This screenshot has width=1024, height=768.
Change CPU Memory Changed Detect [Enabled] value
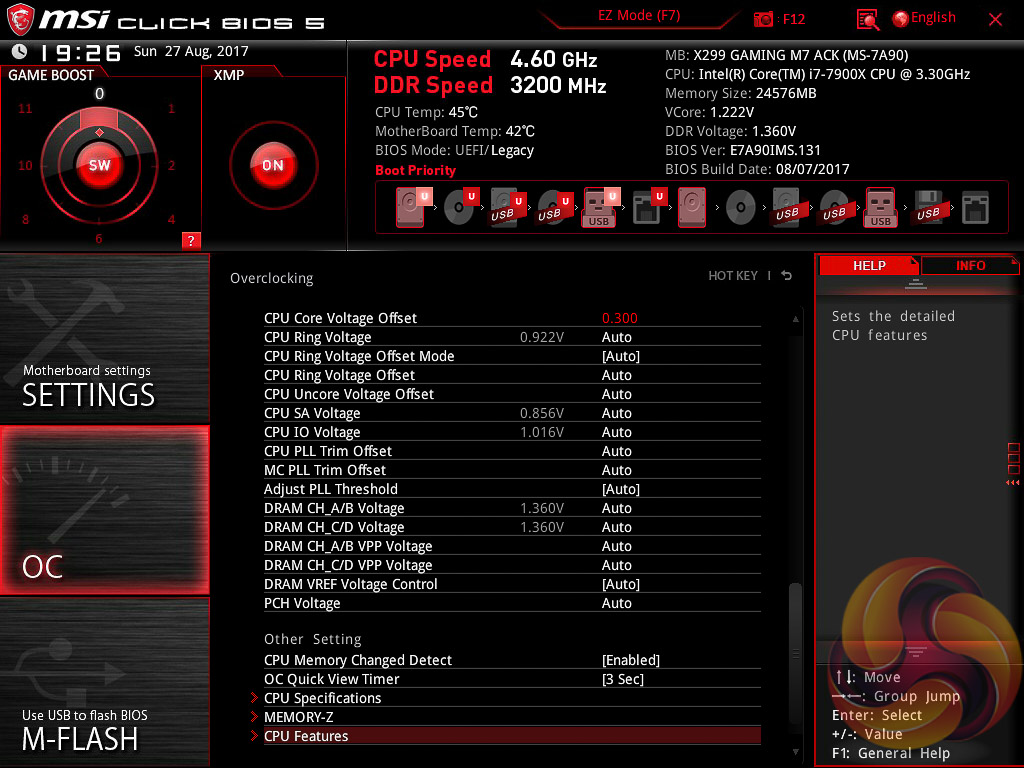tap(630, 660)
